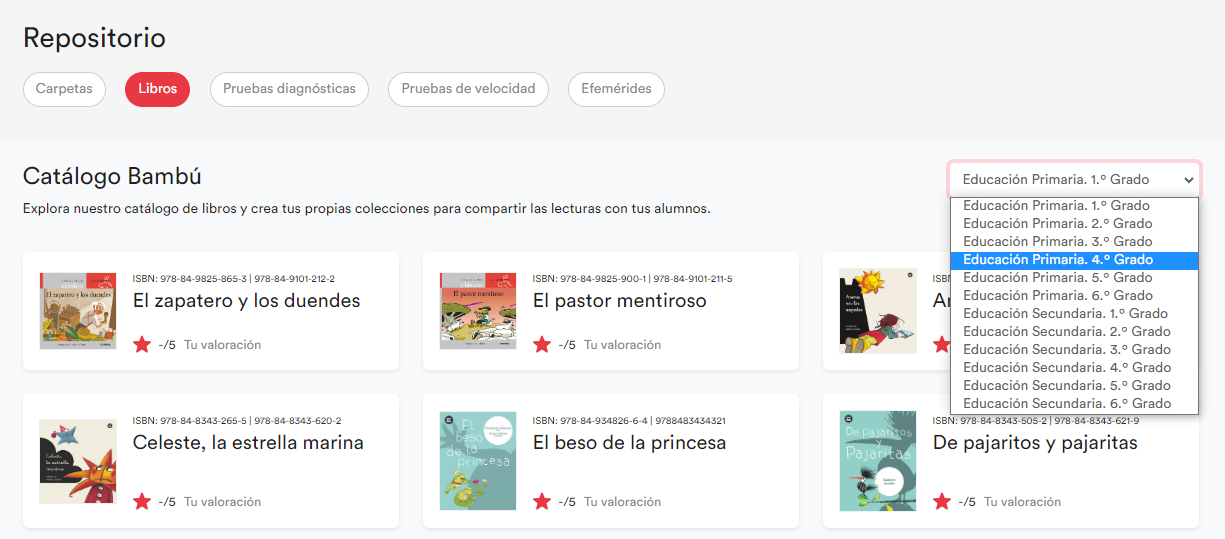Switch to the Carpetas tab
The width and height of the screenshot is (1225, 539).
click(64, 89)
